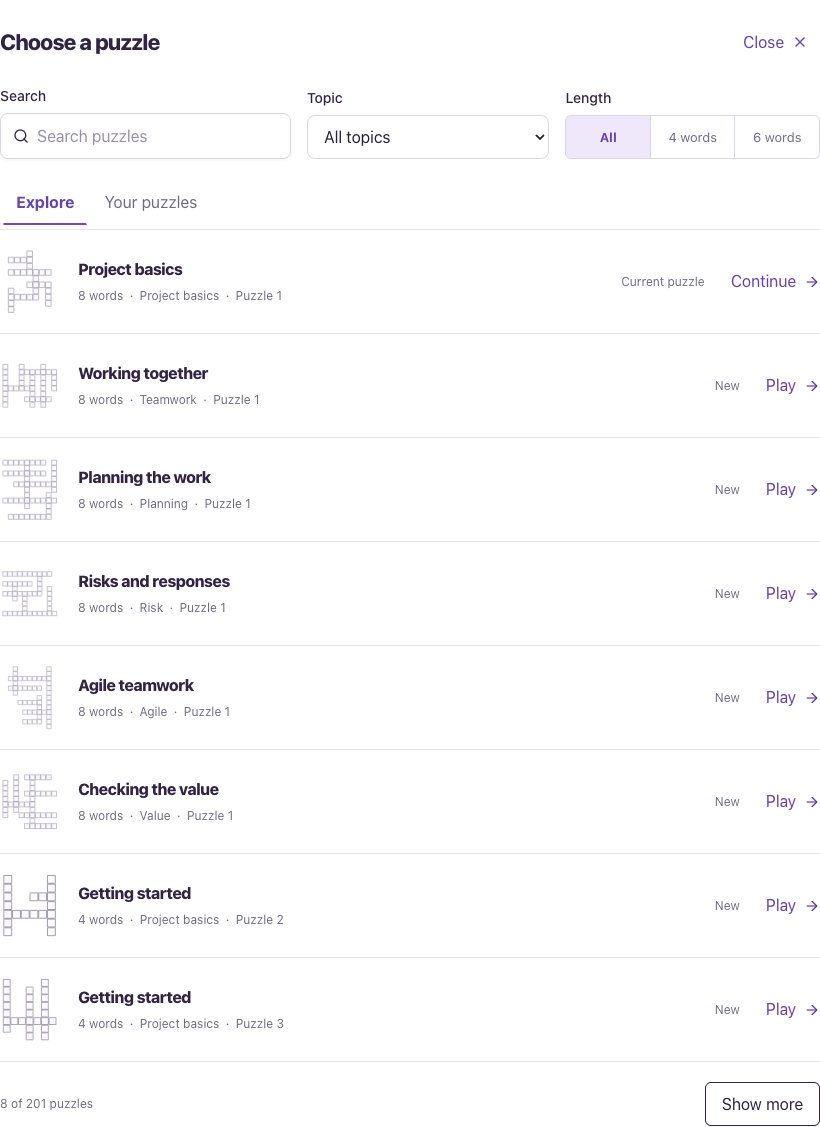Switch to the Your puzzles tab
The image size is (820, 1127).
pyautogui.click(x=151, y=203)
